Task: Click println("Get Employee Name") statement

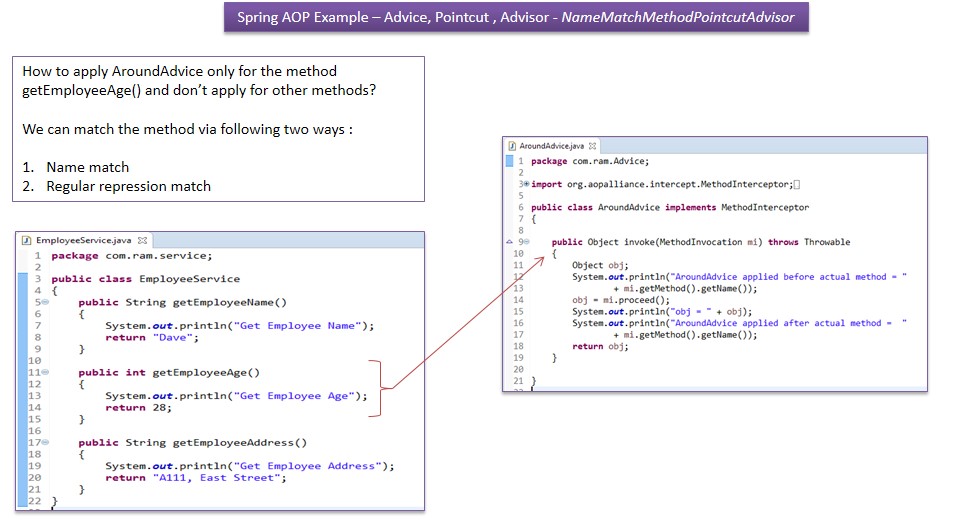Action: point(239,326)
